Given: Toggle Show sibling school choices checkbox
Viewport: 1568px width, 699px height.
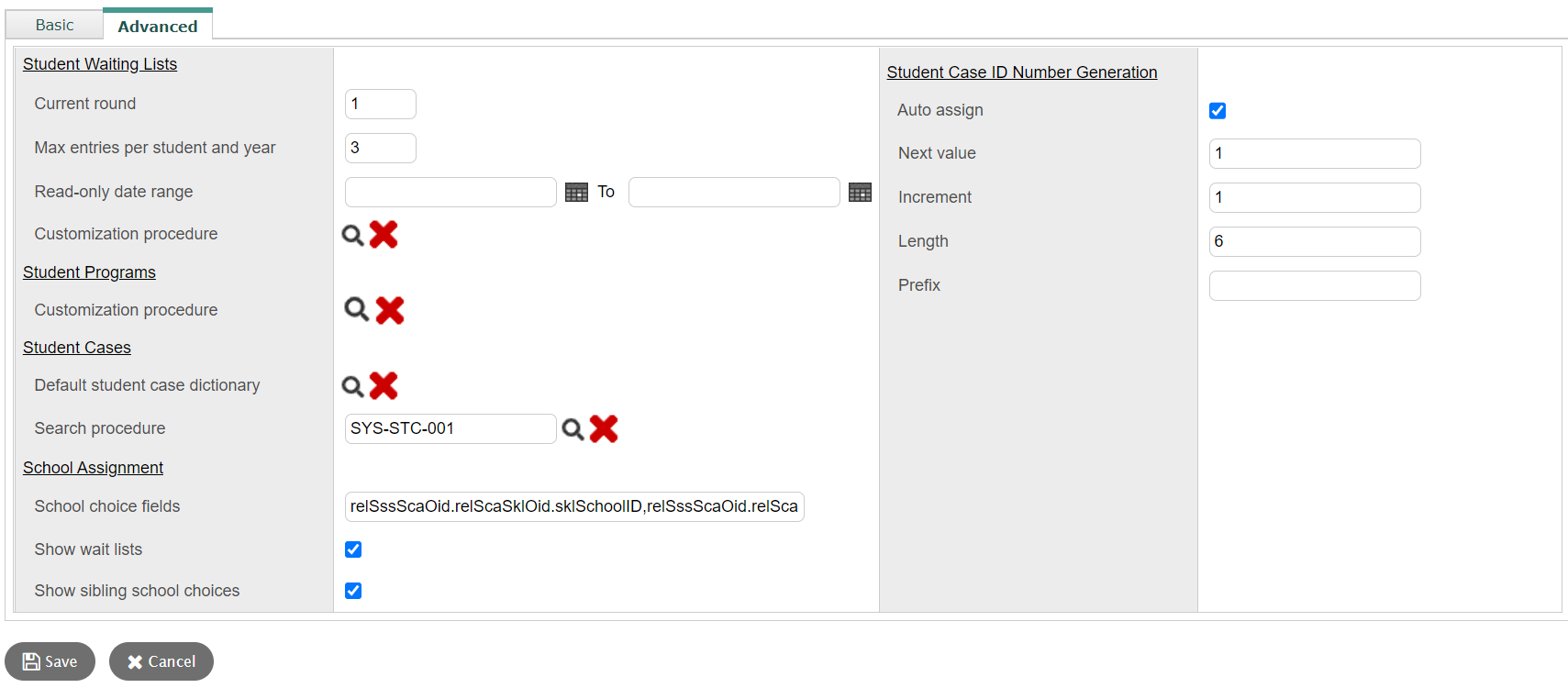Looking at the screenshot, I should [x=353, y=591].
